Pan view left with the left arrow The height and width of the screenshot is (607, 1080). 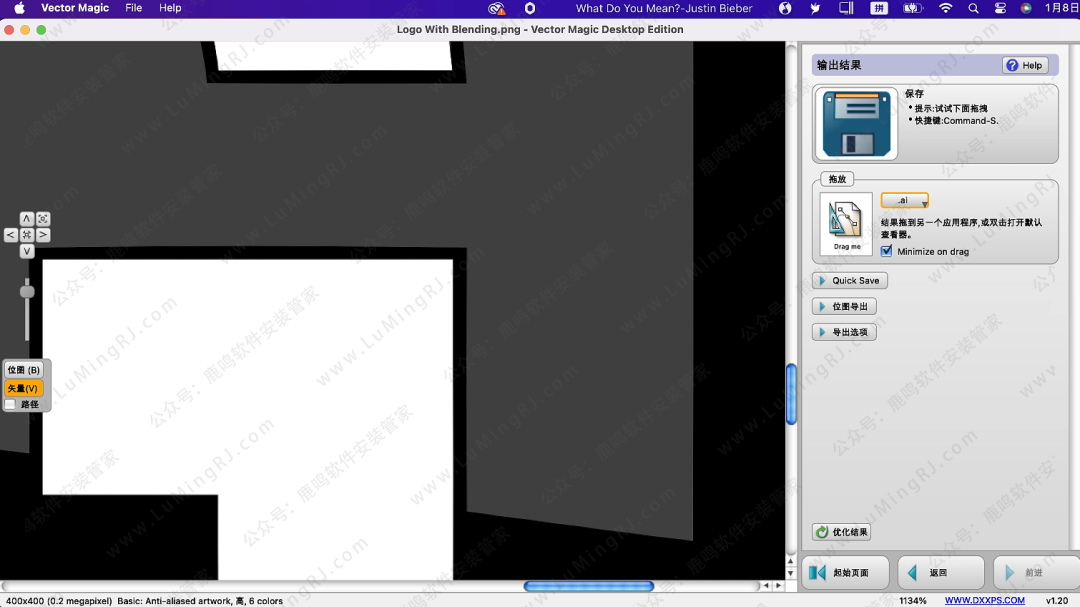click(x=11, y=235)
